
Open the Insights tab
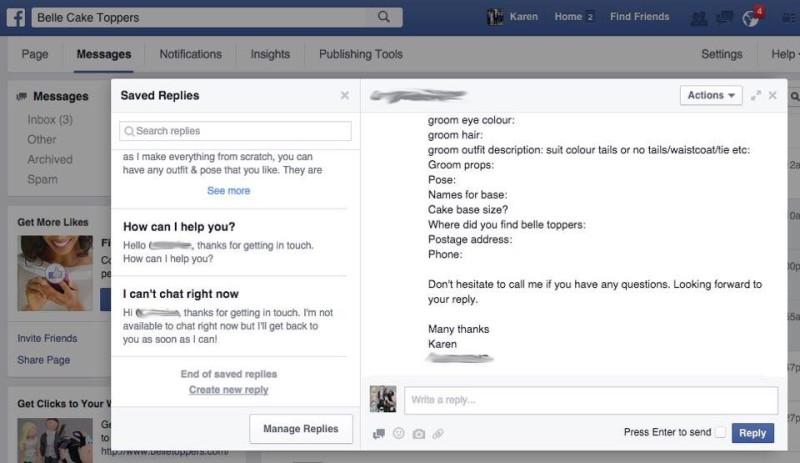[x=270, y=54]
